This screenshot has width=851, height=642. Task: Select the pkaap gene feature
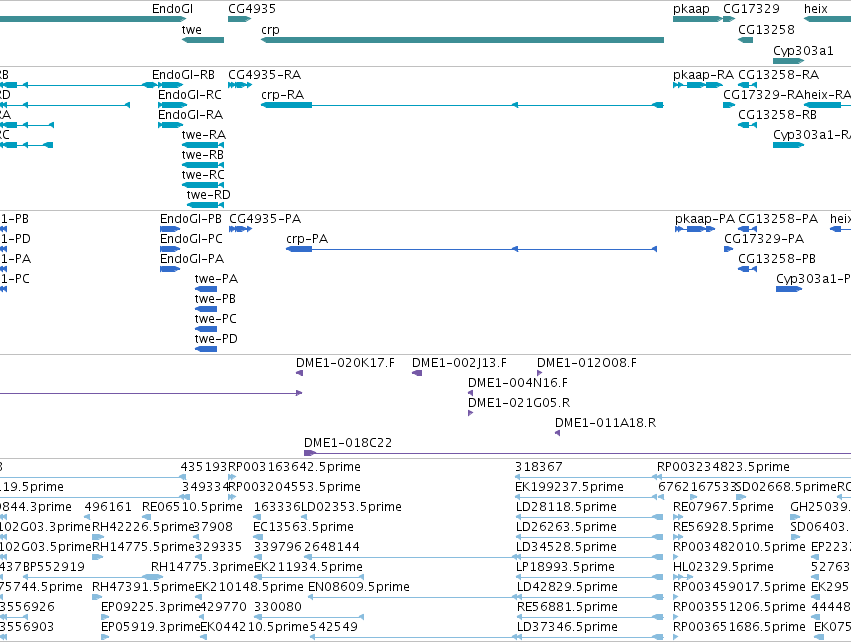697,19
